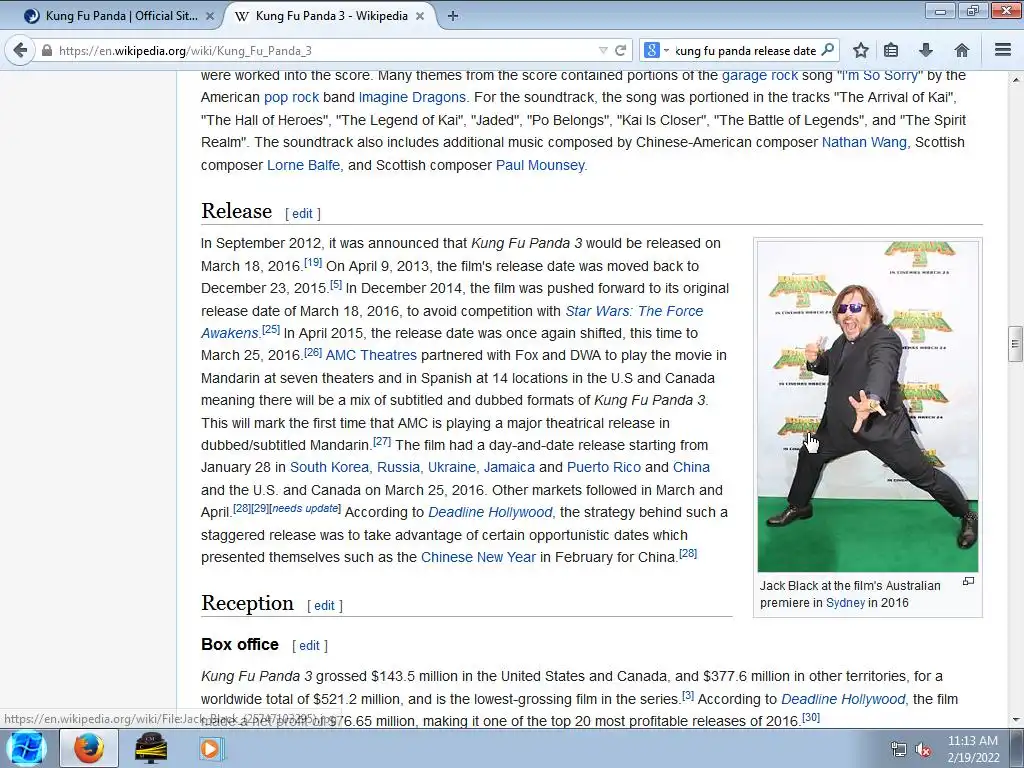Open the Sydney link in the caption
Viewport: 1024px width, 768px height.
click(845, 603)
